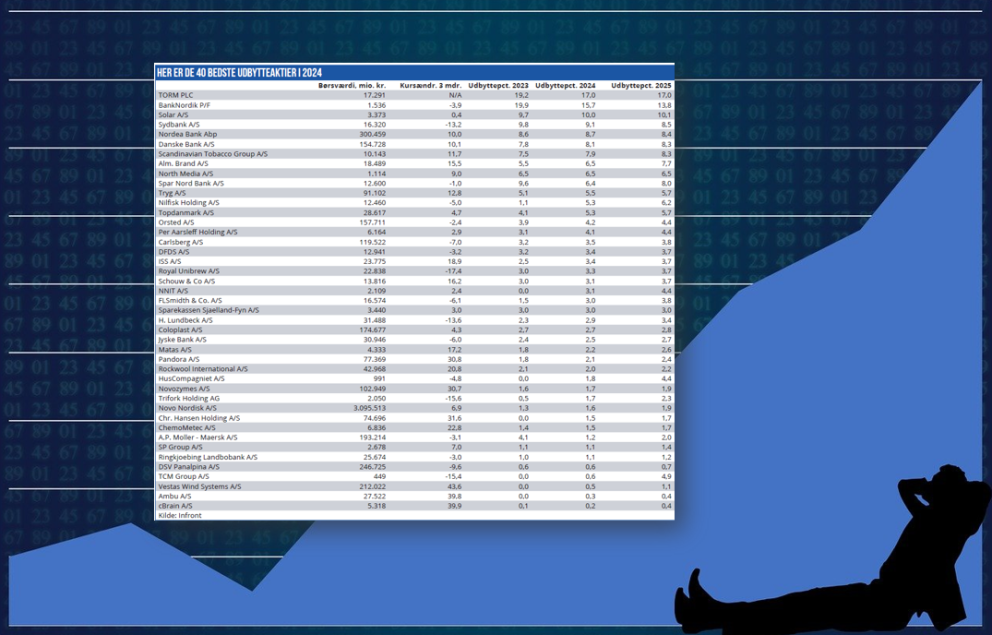992x635 pixels.
Task: Click 'FLSmidth & Co. A/S' company name
Action: (x=190, y=300)
